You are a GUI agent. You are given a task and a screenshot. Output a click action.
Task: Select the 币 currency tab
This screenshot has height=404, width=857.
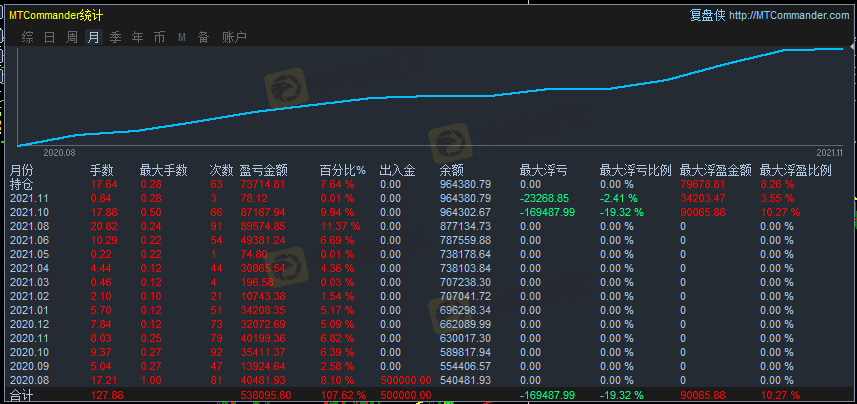[160, 37]
